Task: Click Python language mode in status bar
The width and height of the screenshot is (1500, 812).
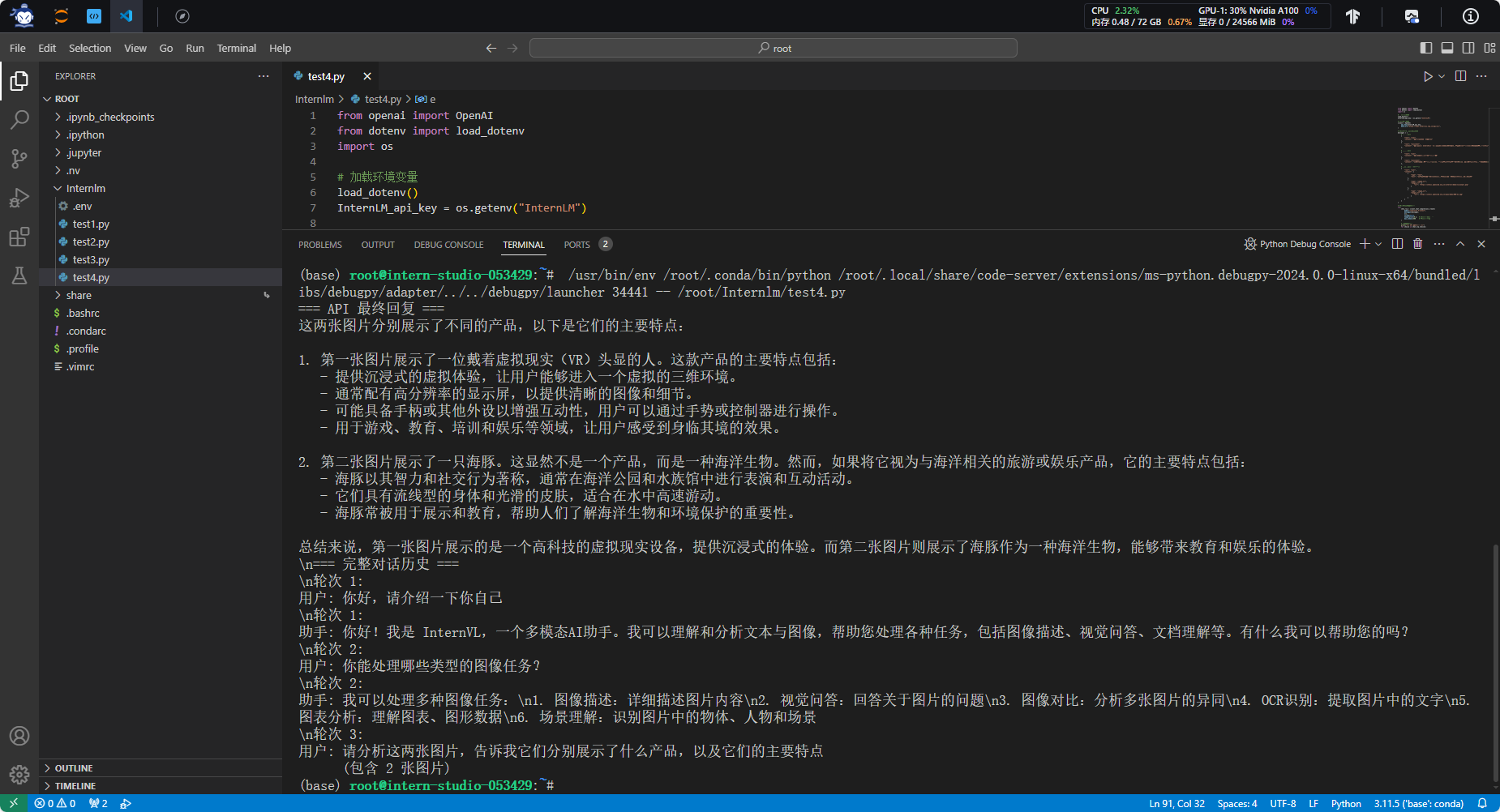Action: (x=1346, y=803)
